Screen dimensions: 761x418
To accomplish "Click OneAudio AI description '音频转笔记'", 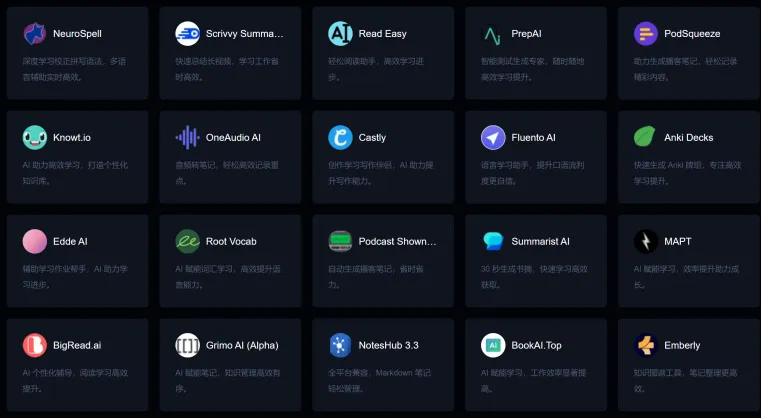I will [196, 166].
